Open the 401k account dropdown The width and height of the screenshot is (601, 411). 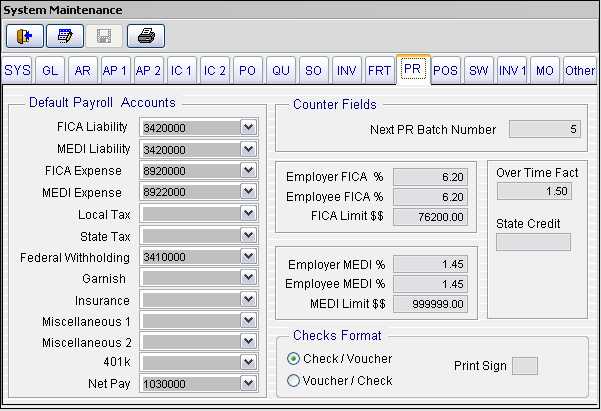248,362
